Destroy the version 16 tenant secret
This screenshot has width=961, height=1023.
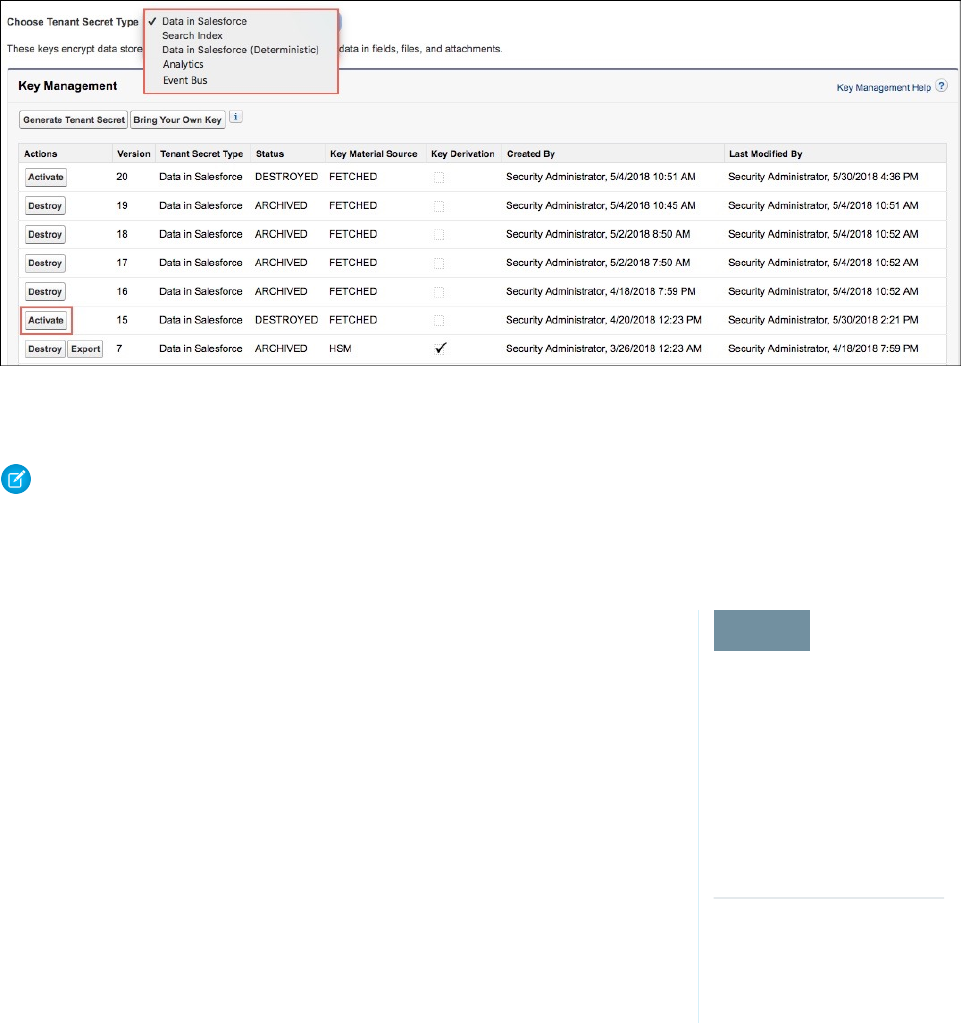[x=45, y=292]
